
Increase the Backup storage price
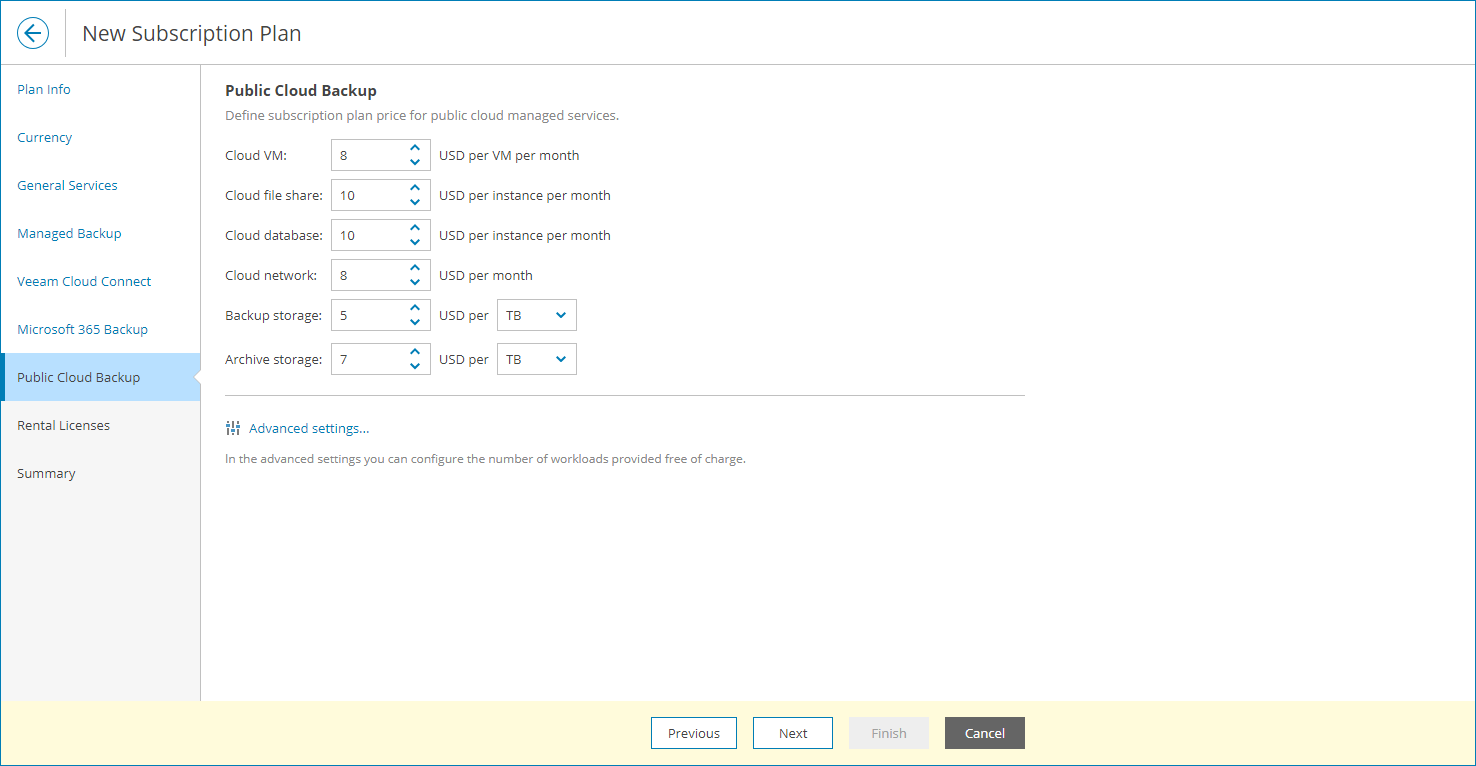tap(415, 308)
